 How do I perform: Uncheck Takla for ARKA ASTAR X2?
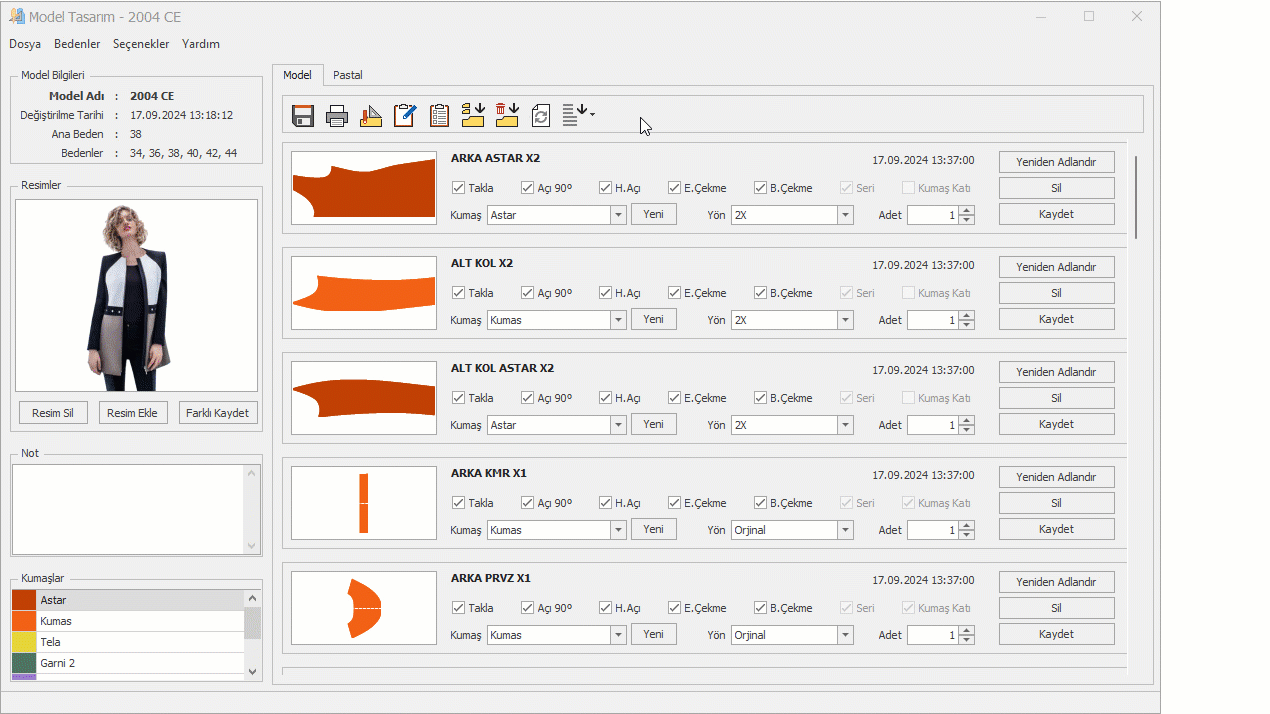point(458,188)
